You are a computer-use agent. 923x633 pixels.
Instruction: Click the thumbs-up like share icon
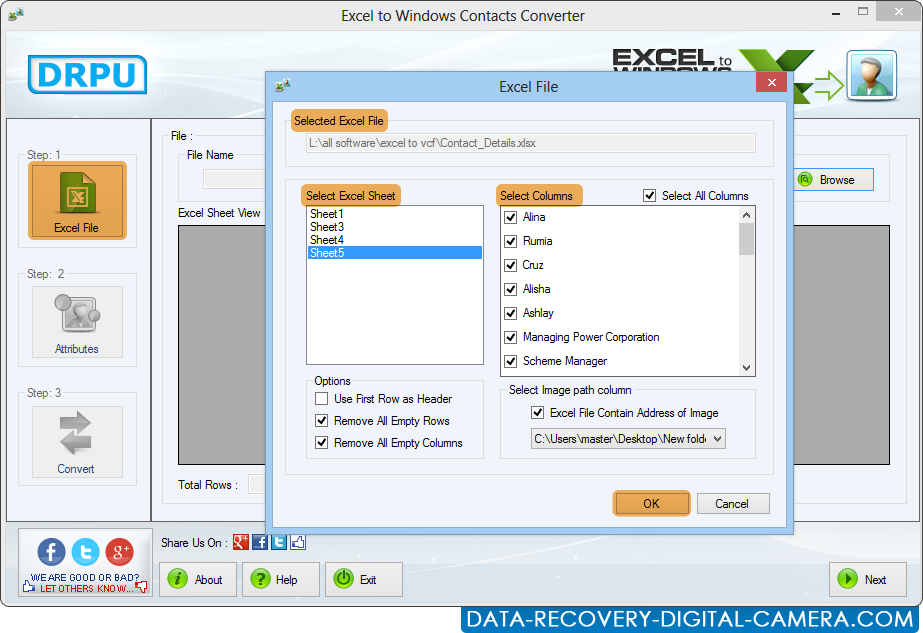(298, 542)
